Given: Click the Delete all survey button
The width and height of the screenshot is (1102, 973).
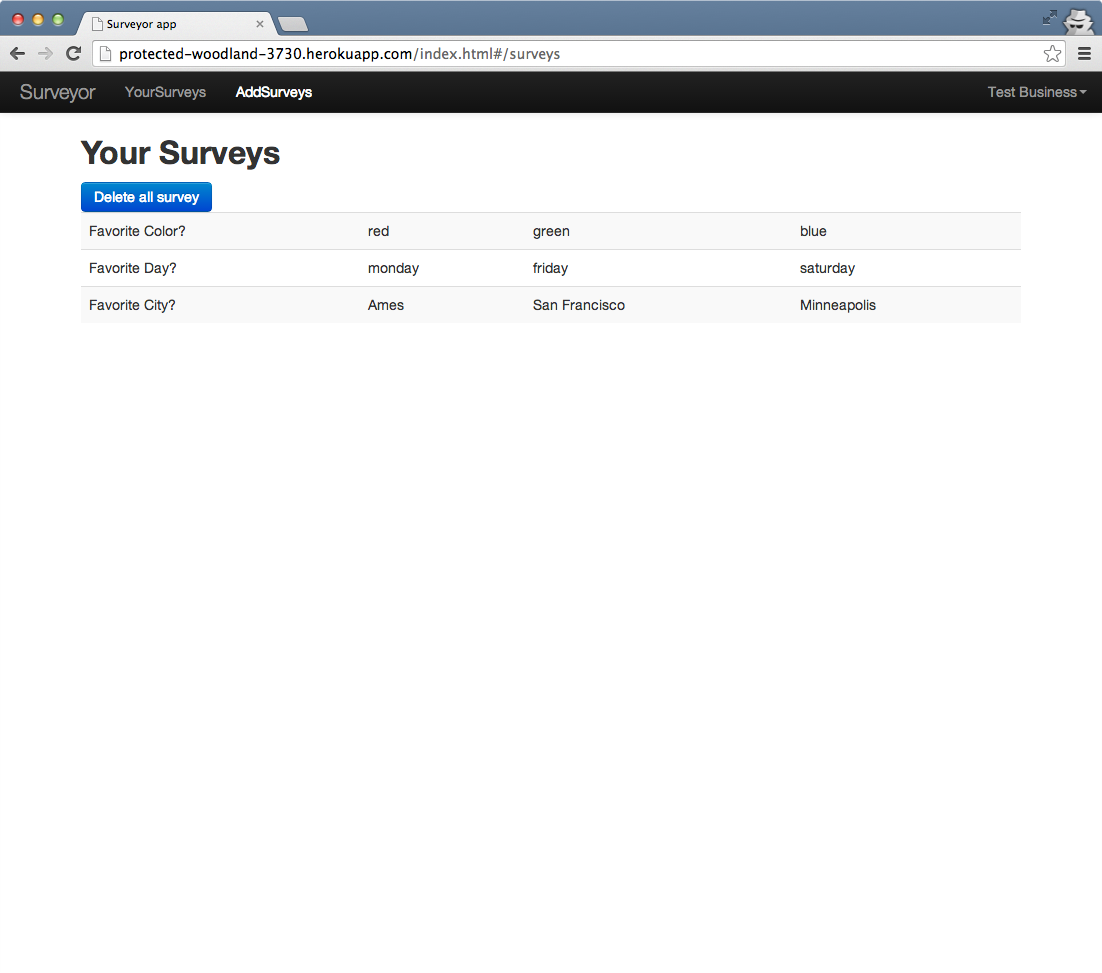Looking at the screenshot, I should point(146,197).
